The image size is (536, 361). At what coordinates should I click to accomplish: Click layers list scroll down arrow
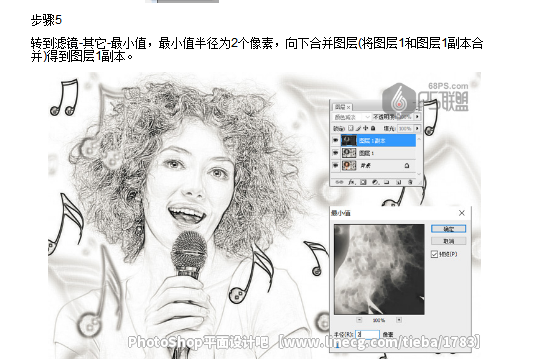point(419,174)
